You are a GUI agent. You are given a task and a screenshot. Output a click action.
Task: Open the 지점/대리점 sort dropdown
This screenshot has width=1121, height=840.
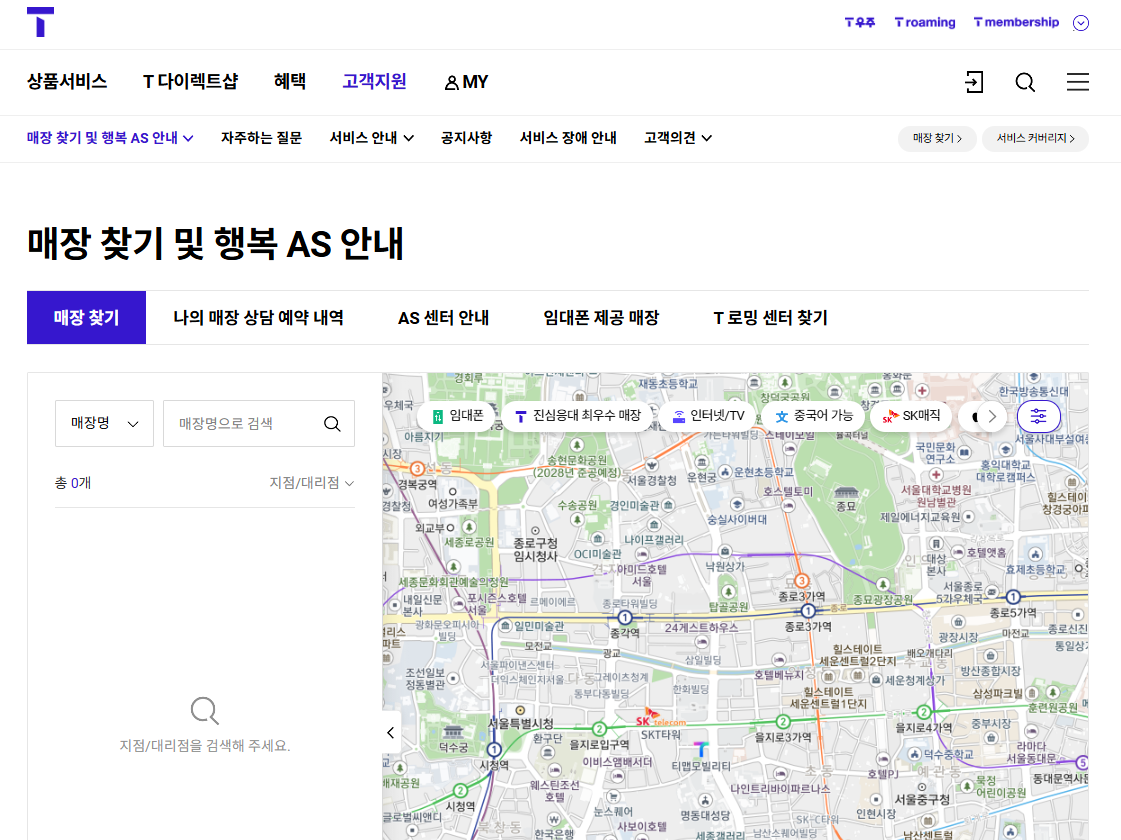[312, 483]
